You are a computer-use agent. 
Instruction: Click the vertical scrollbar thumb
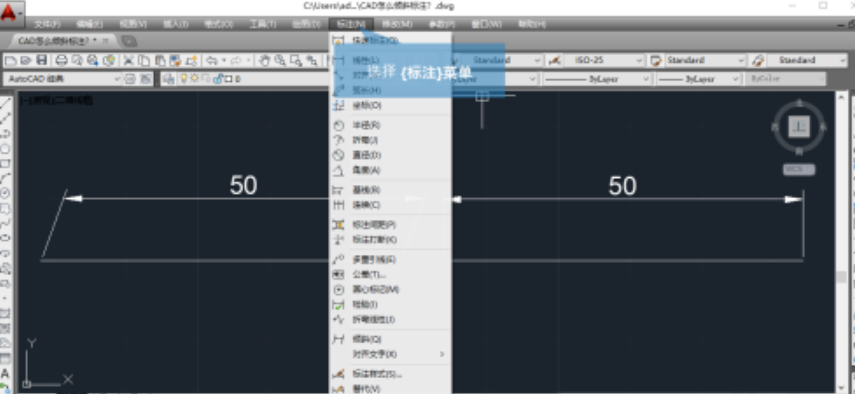(x=841, y=277)
